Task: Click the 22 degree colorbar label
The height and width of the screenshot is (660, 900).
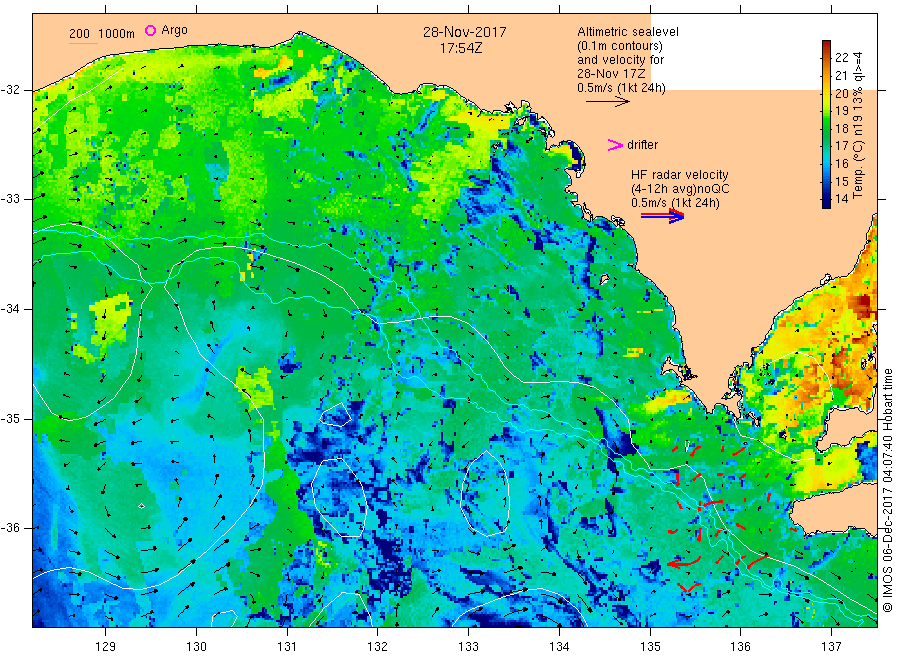Action: [841, 57]
